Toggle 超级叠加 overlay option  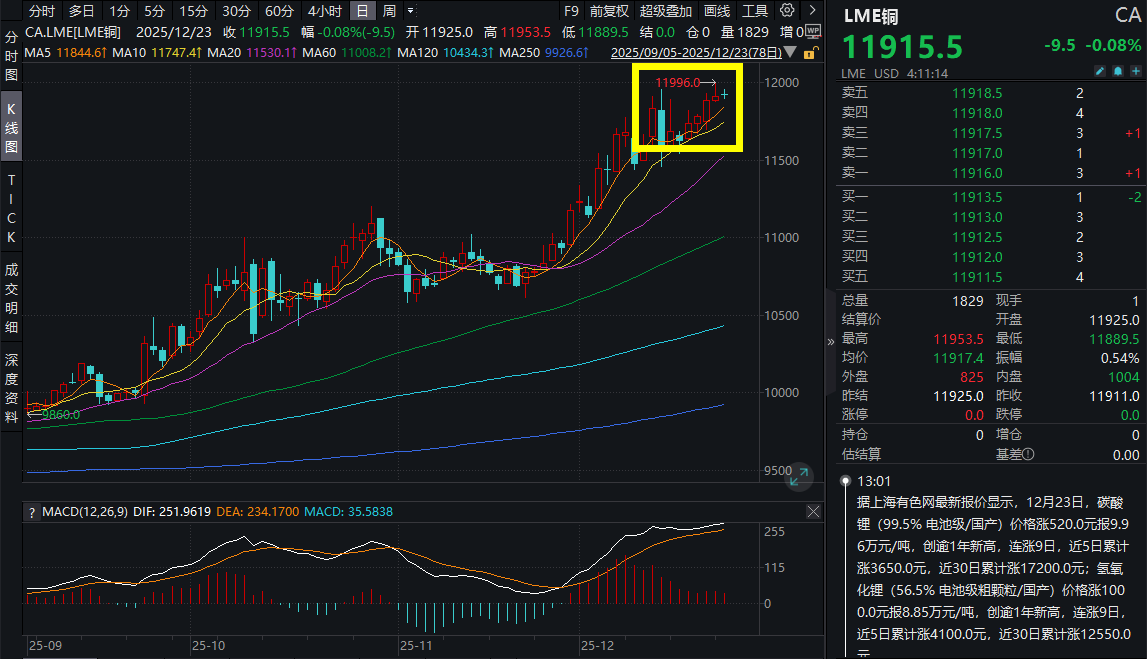(x=665, y=11)
